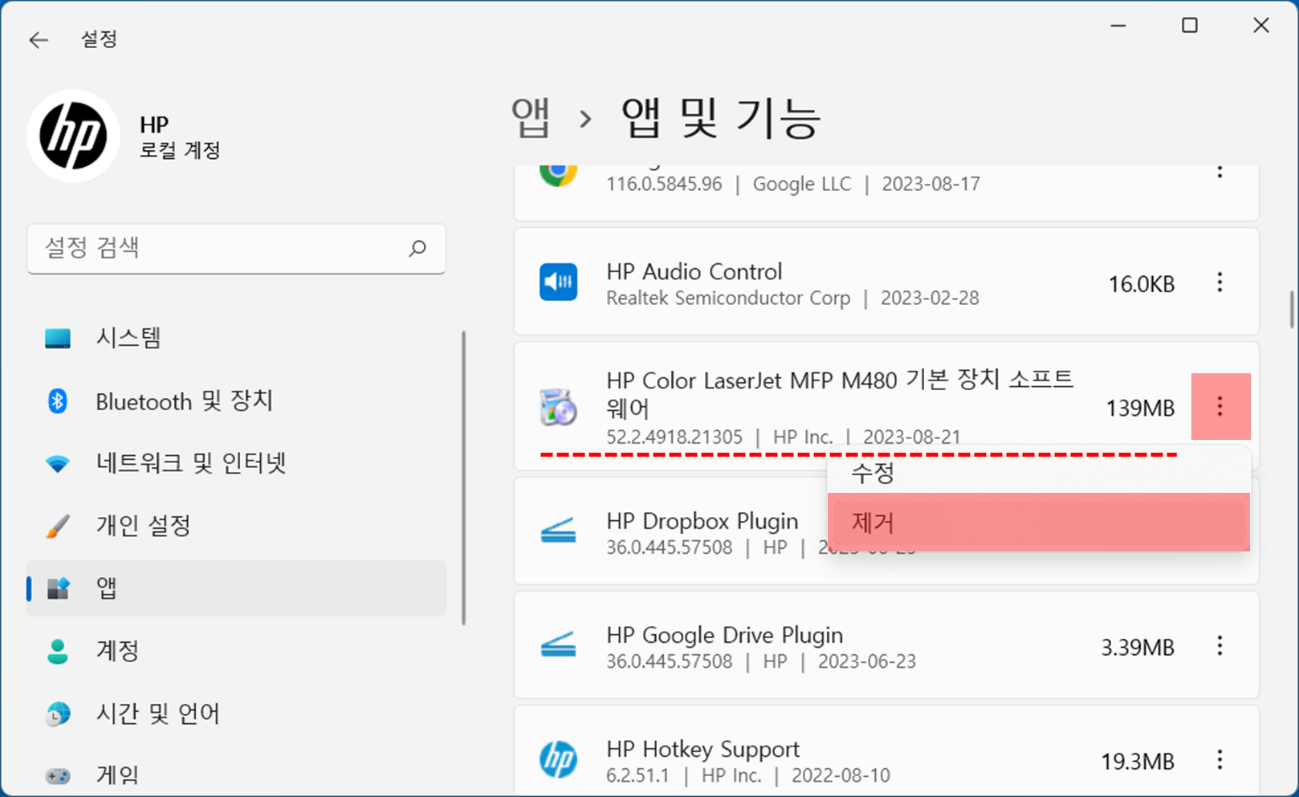This screenshot has width=1299, height=797.
Task: Click the 로컬 계정 account text
Action: point(180,151)
